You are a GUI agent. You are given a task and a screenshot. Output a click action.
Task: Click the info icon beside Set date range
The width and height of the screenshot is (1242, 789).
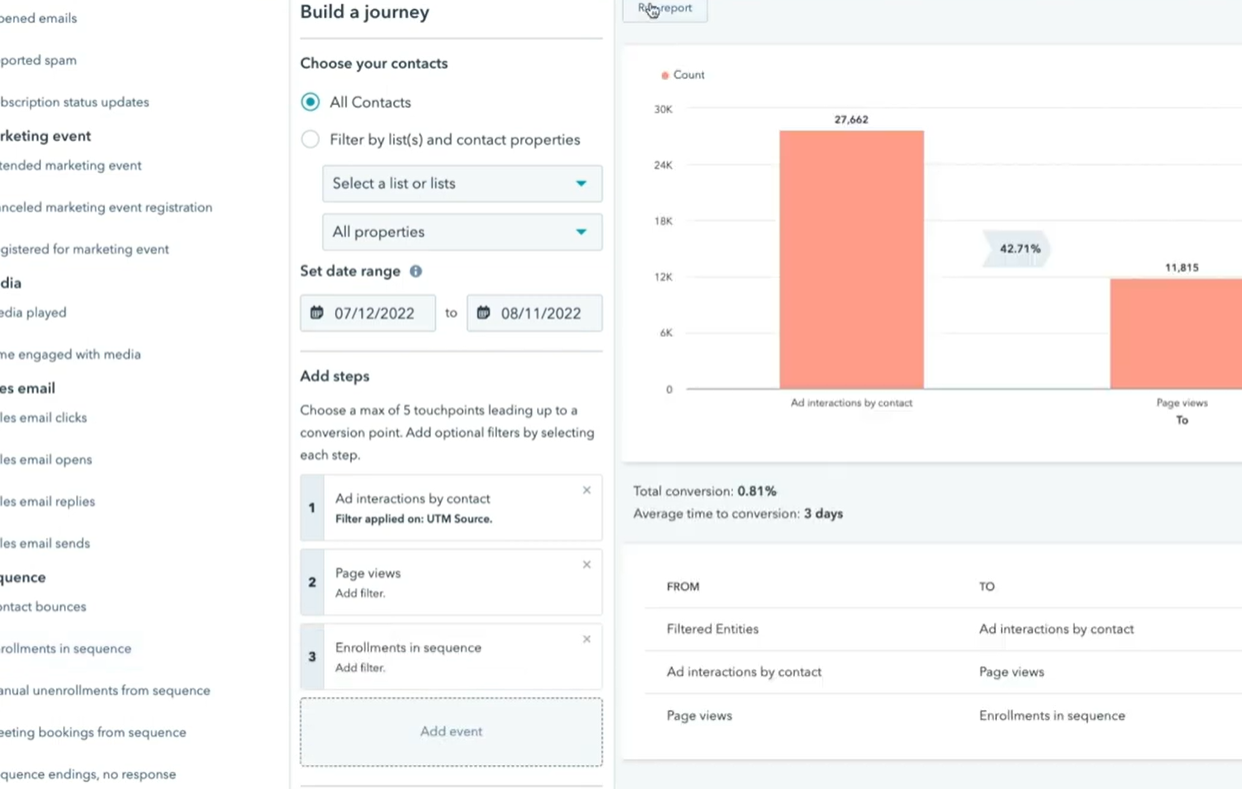416,271
